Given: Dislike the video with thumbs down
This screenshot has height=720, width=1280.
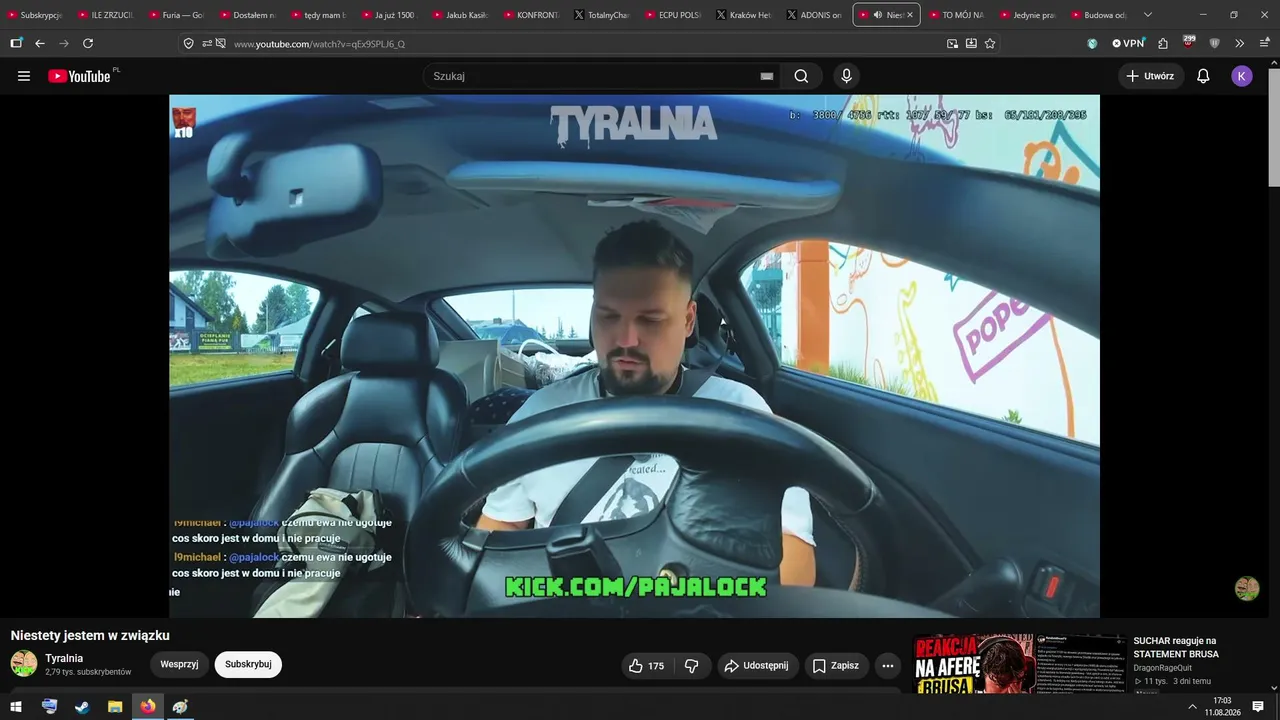Looking at the screenshot, I should pyautogui.click(x=692, y=666).
